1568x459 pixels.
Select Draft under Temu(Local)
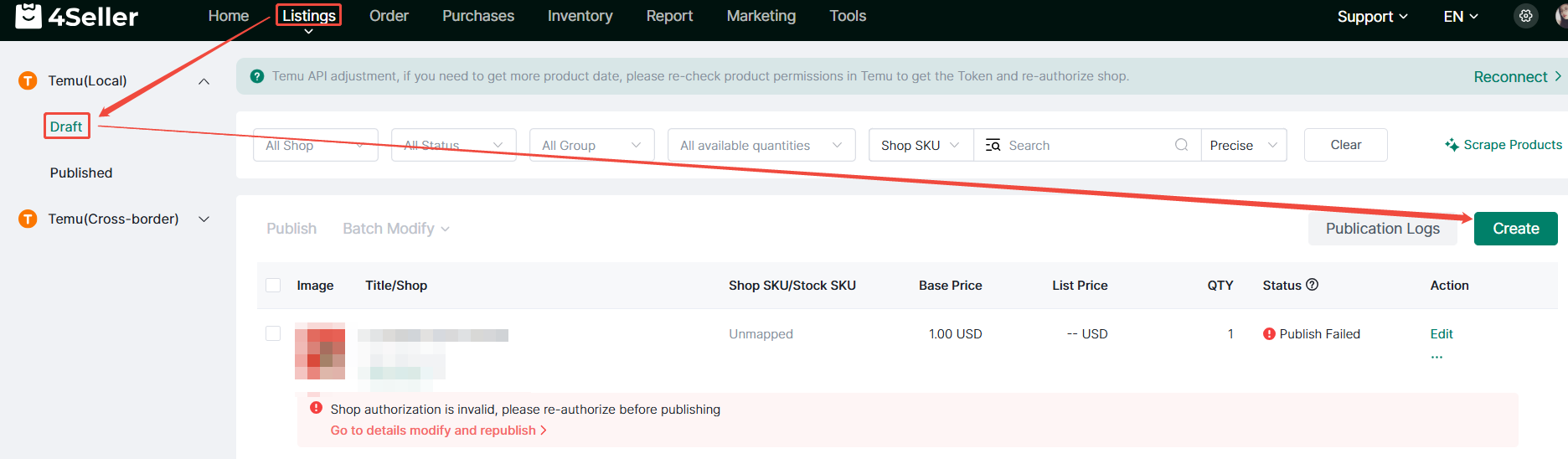(x=66, y=126)
